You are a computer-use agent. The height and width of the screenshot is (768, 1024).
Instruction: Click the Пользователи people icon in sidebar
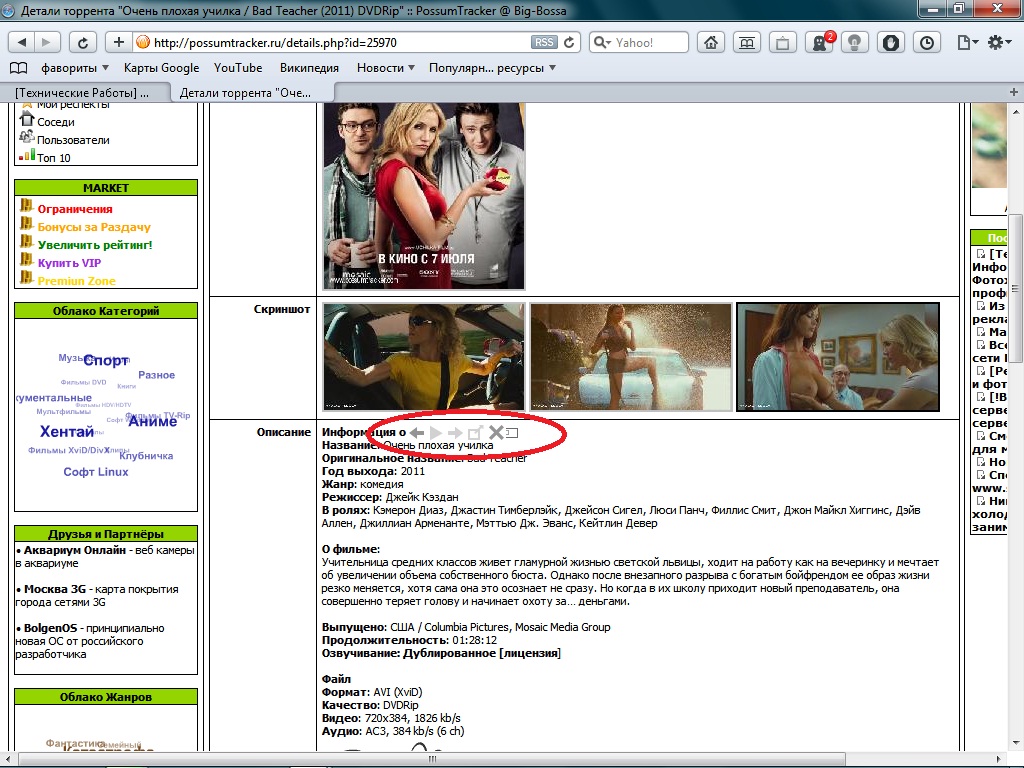click(26, 137)
